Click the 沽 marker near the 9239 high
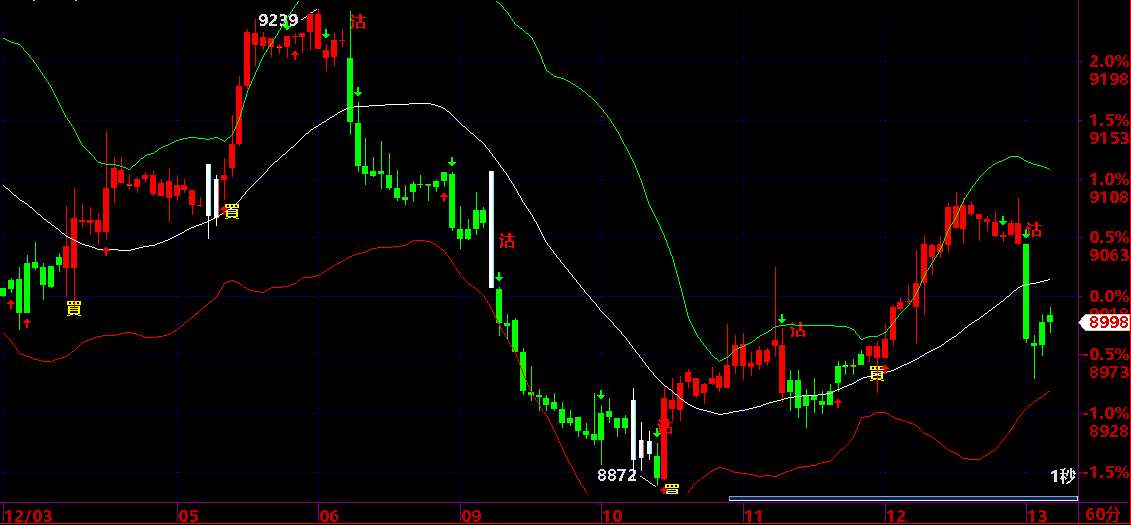The width and height of the screenshot is (1131, 525). [358, 22]
